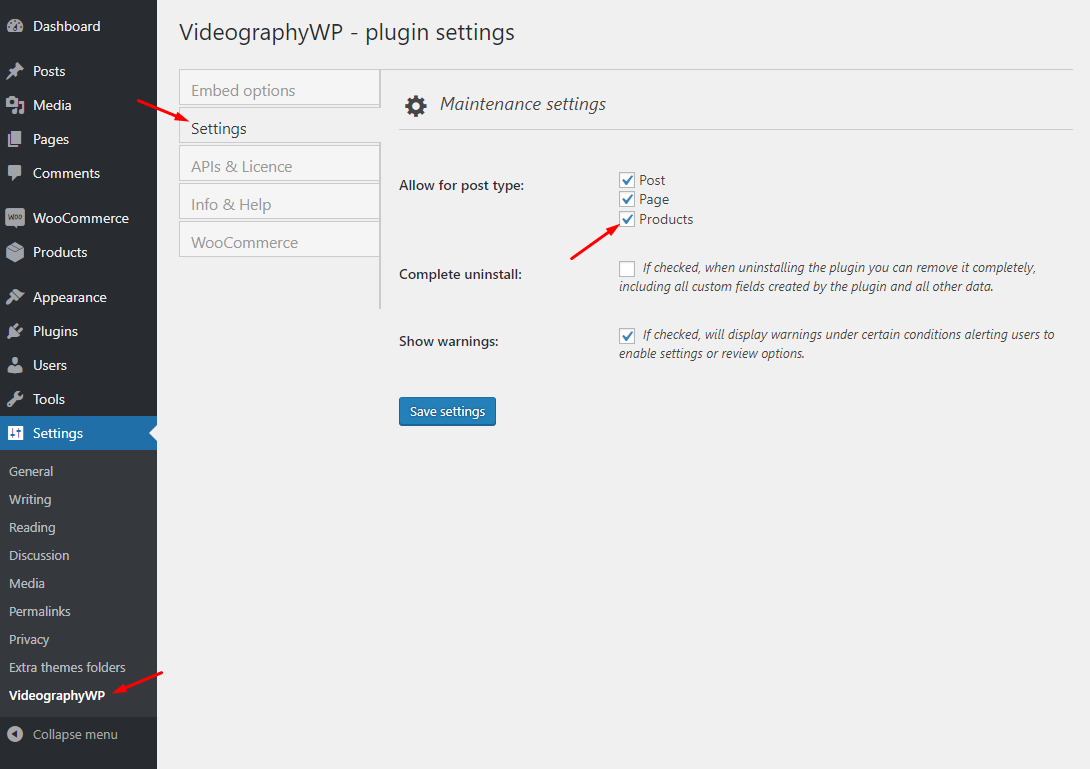1090x769 pixels.
Task: Open Comments admin menu item
Action: point(66,173)
